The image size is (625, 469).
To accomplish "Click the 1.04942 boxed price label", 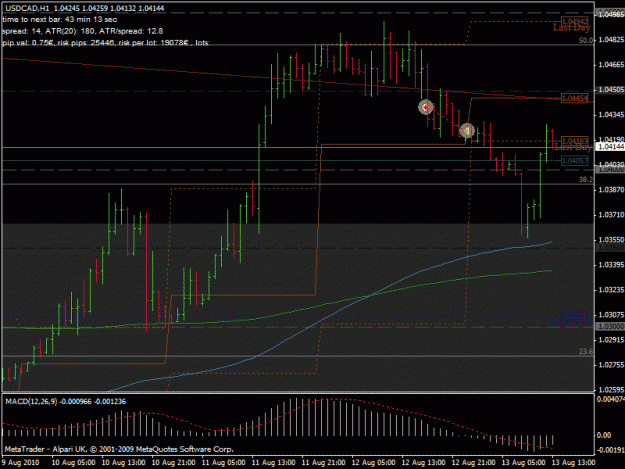I will point(574,21).
